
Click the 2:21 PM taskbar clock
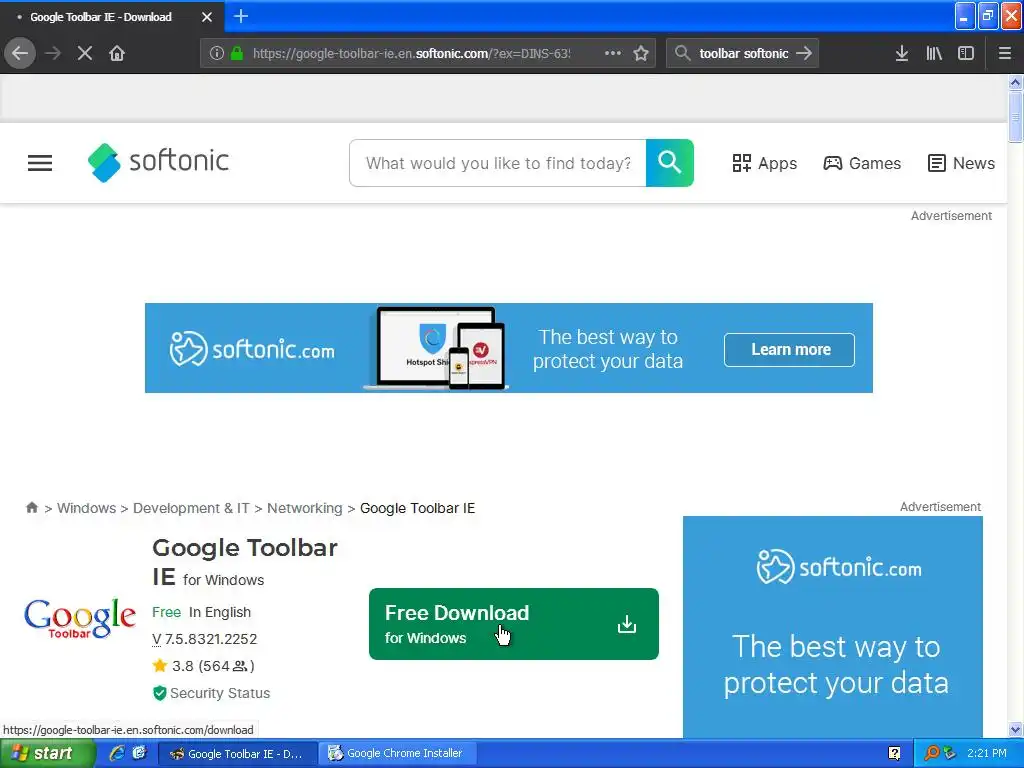pos(986,754)
